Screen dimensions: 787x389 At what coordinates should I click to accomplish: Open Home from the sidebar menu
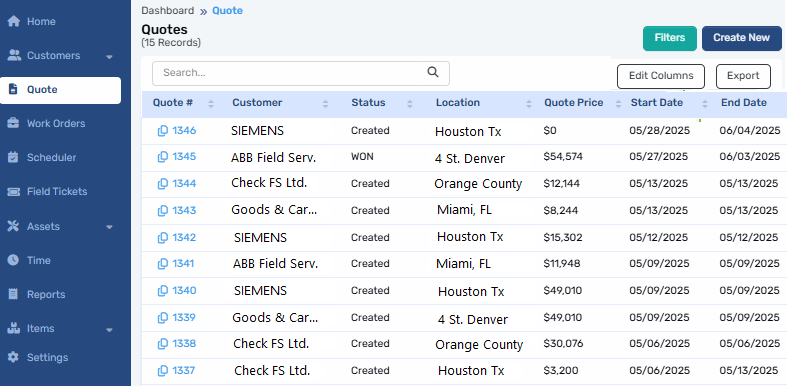41,22
